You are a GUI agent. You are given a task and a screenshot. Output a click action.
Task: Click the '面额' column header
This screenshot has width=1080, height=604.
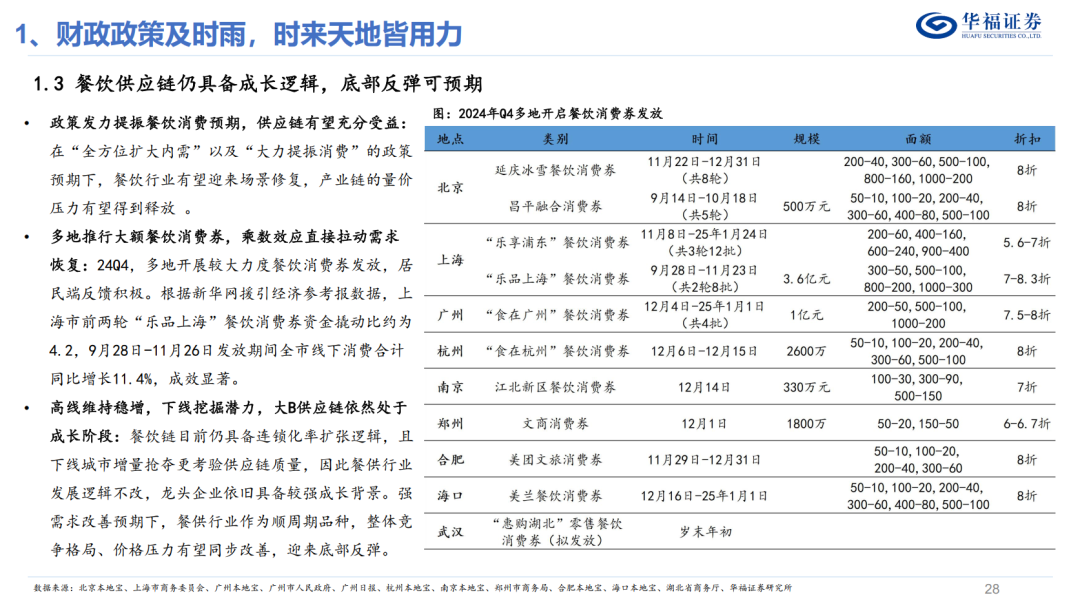[x=917, y=139]
